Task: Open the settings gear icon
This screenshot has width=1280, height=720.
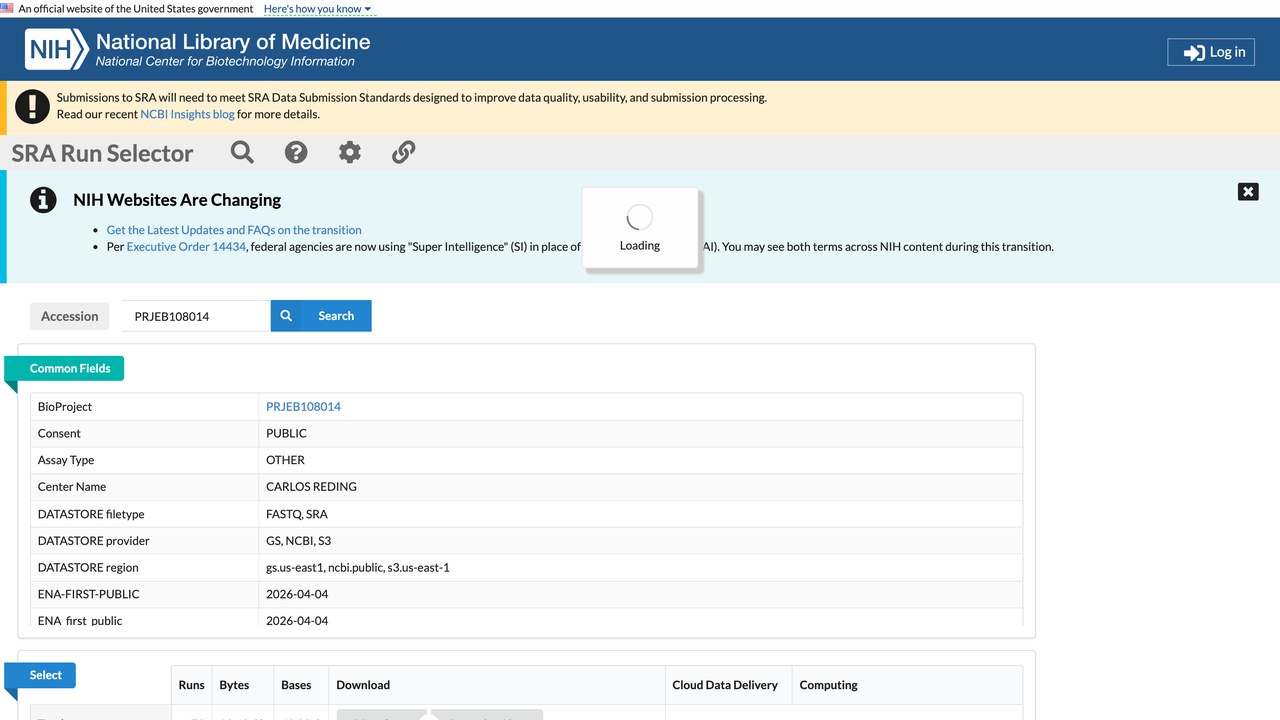Action: pyautogui.click(x=349, y=152)
